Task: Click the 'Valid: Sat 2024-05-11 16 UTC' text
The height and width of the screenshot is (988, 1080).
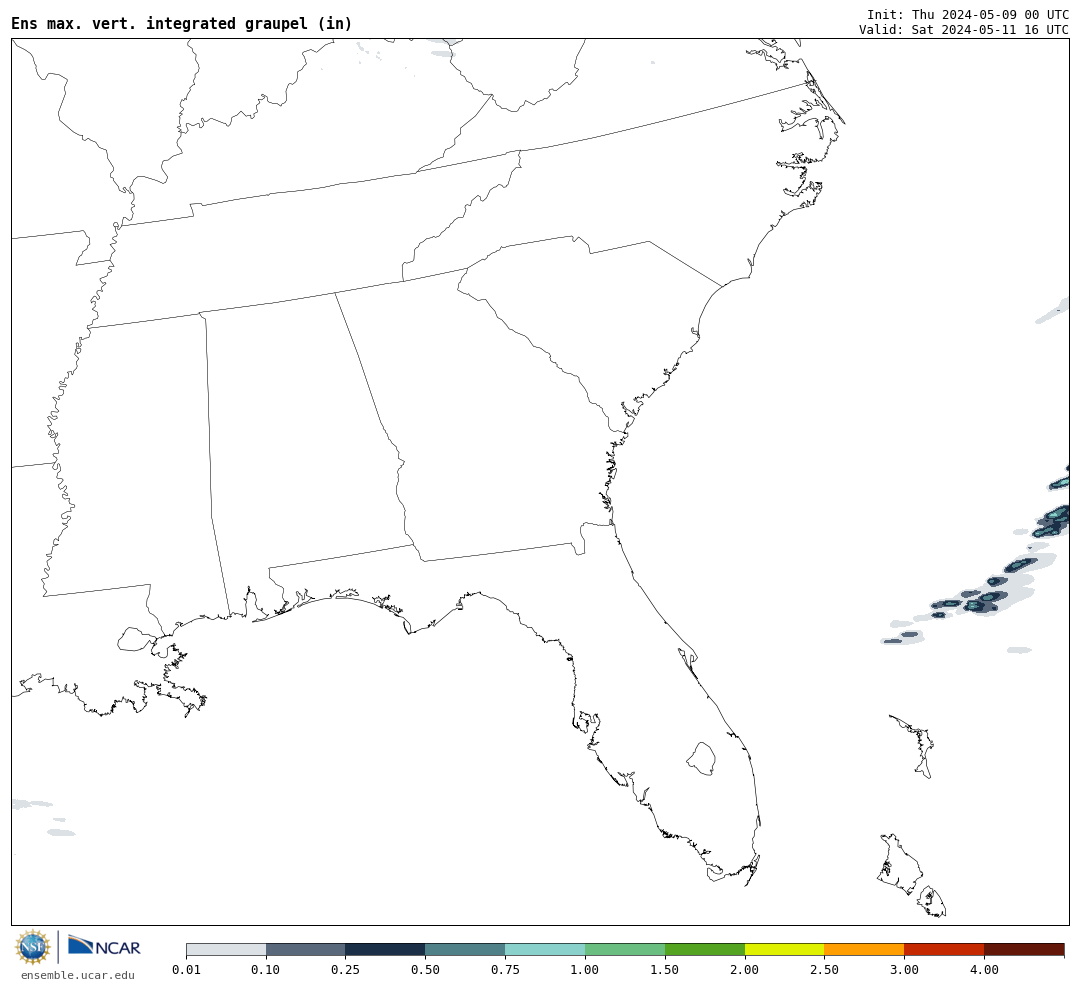Action: click(964, 30)
